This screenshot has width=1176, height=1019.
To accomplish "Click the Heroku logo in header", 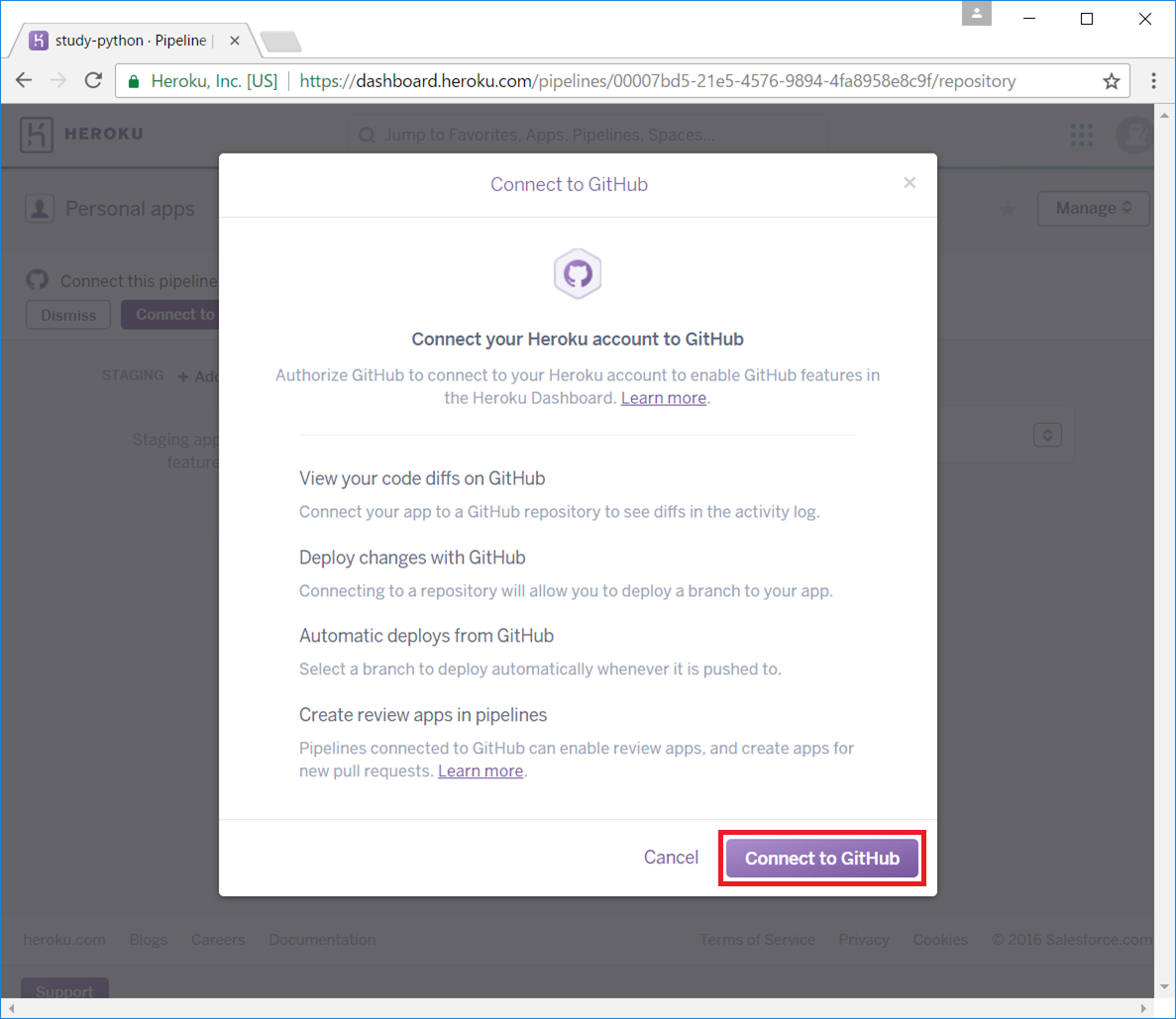I will [x=81, y=134].
